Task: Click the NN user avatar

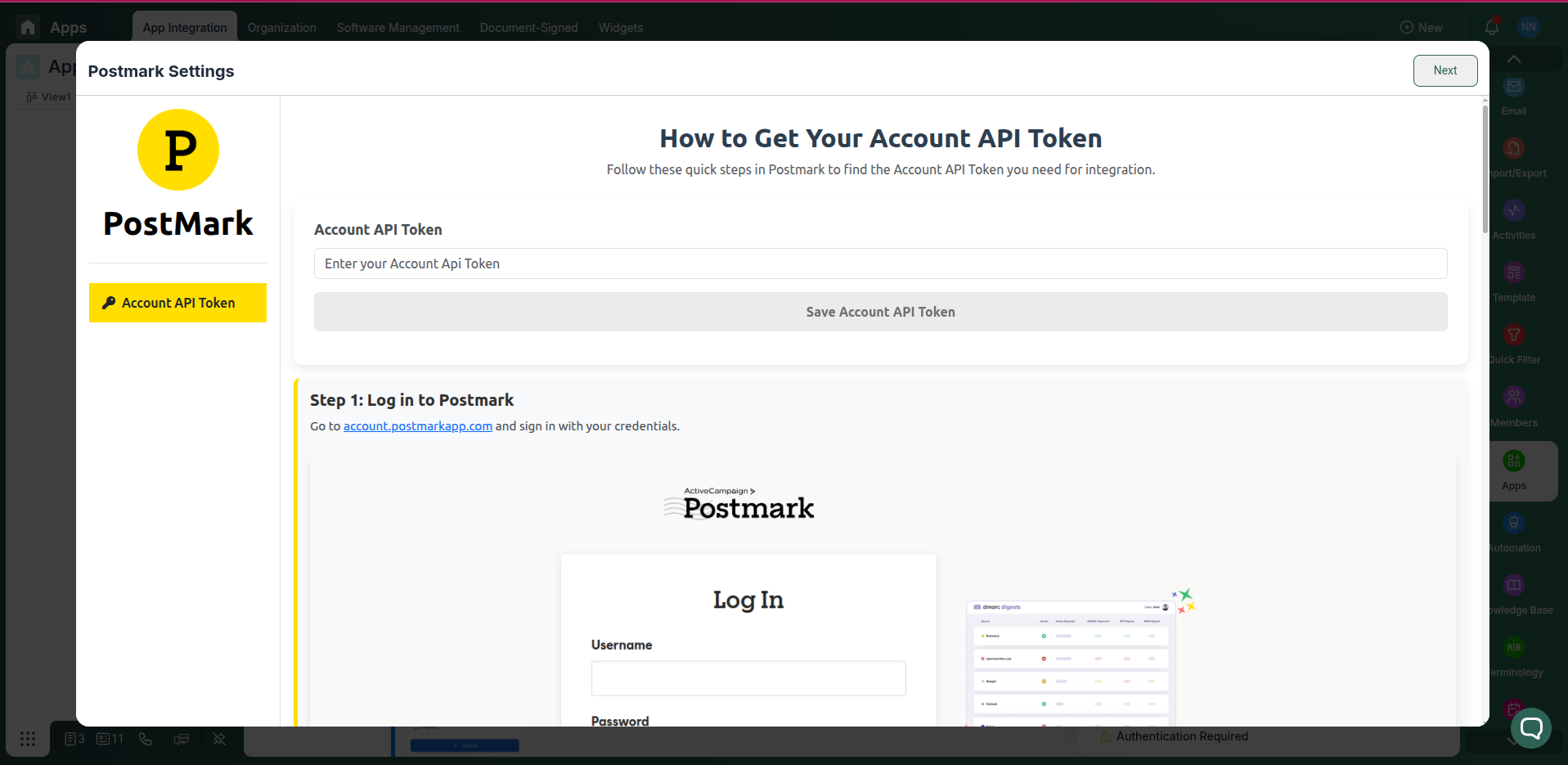Action: tap(1528, 27)
